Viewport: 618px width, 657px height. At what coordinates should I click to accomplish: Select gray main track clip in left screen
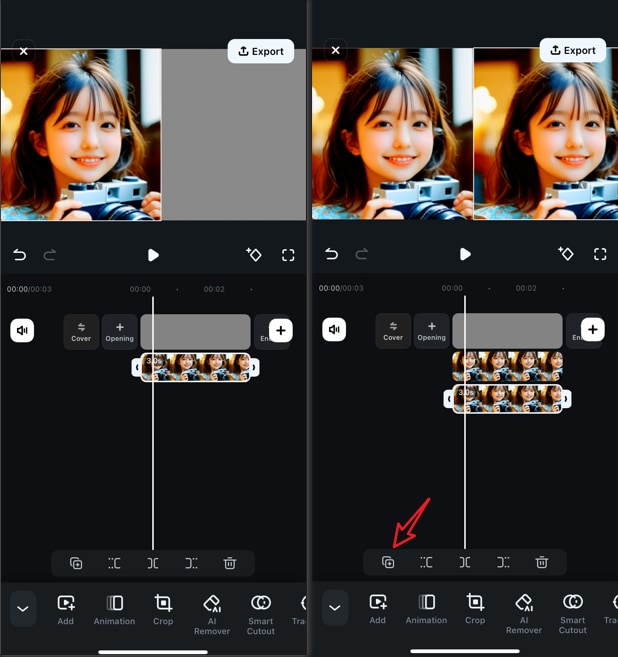(195, 332)
